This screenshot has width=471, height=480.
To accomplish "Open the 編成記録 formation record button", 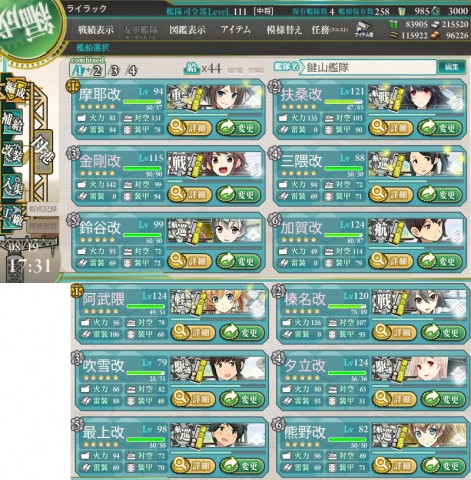I will coord(43,209).
